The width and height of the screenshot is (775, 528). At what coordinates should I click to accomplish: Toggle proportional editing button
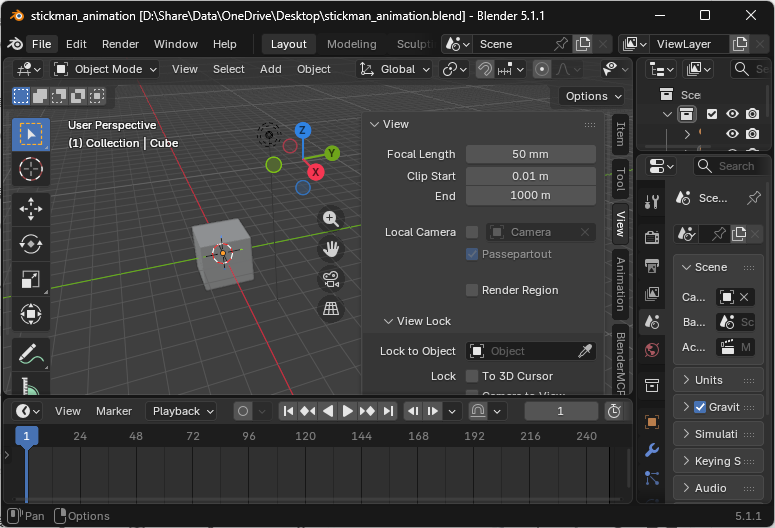pos(542,69)
